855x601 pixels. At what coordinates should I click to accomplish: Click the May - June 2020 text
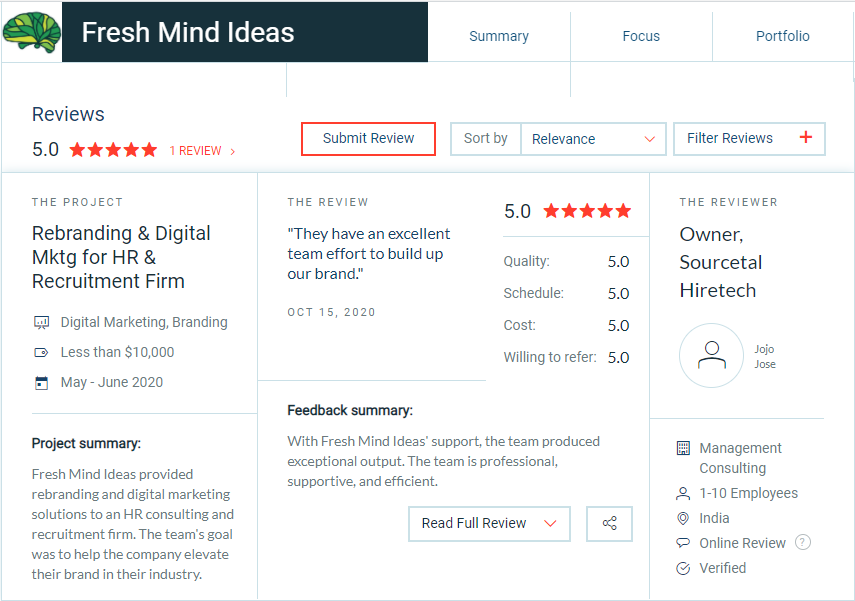click(x=112, y=382)
